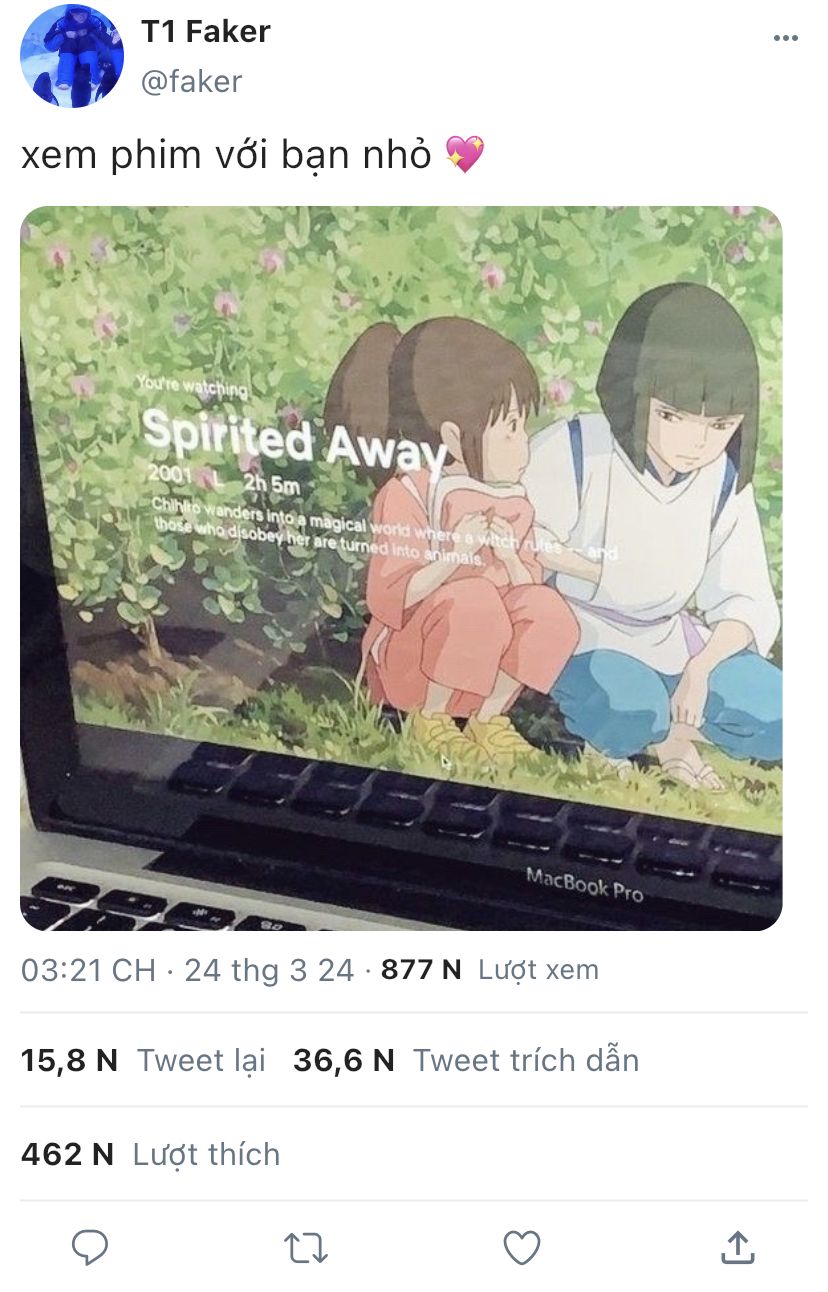View the 15,8 N Tweet lại list
The width and height of the screenshot is (828, 1292).
pos(143,1060)
